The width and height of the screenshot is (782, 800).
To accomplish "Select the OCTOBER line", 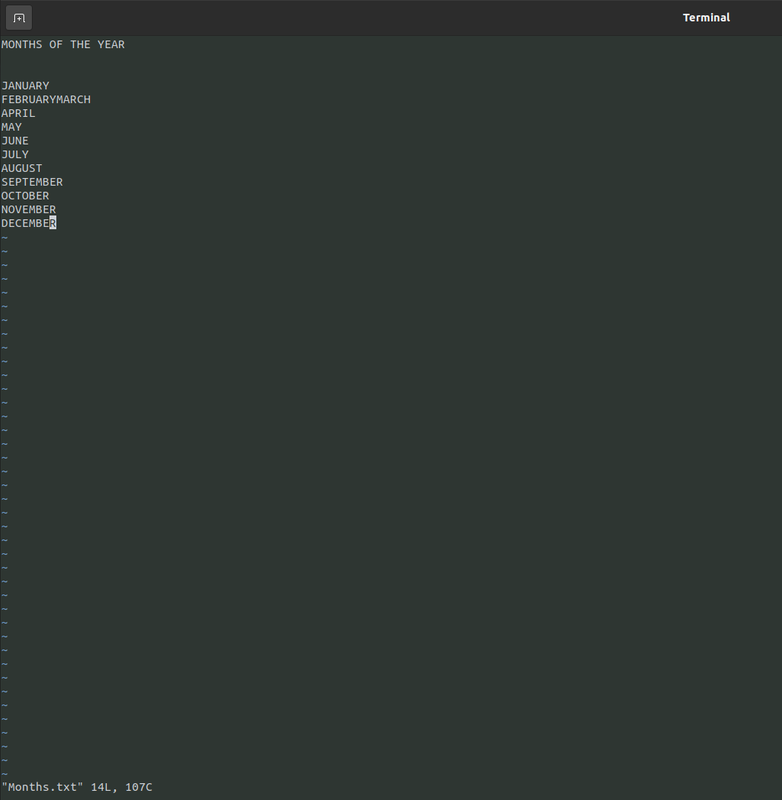I will [26, 196].
